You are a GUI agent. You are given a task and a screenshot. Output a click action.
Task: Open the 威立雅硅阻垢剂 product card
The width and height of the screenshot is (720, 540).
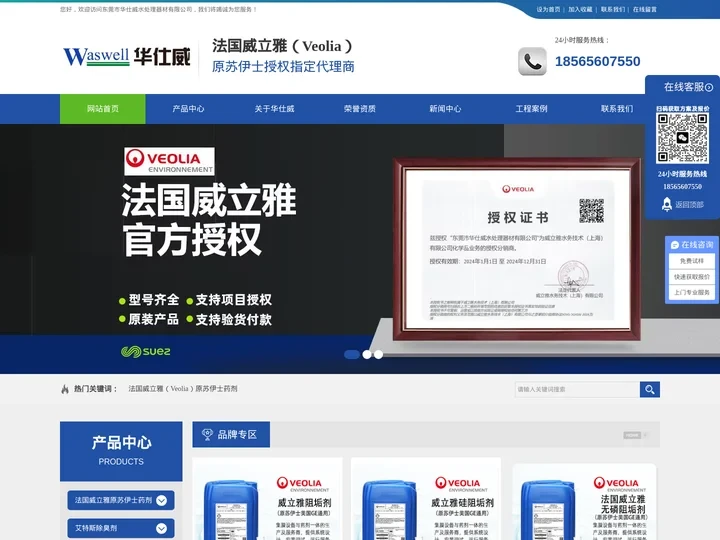coord(426,499)
